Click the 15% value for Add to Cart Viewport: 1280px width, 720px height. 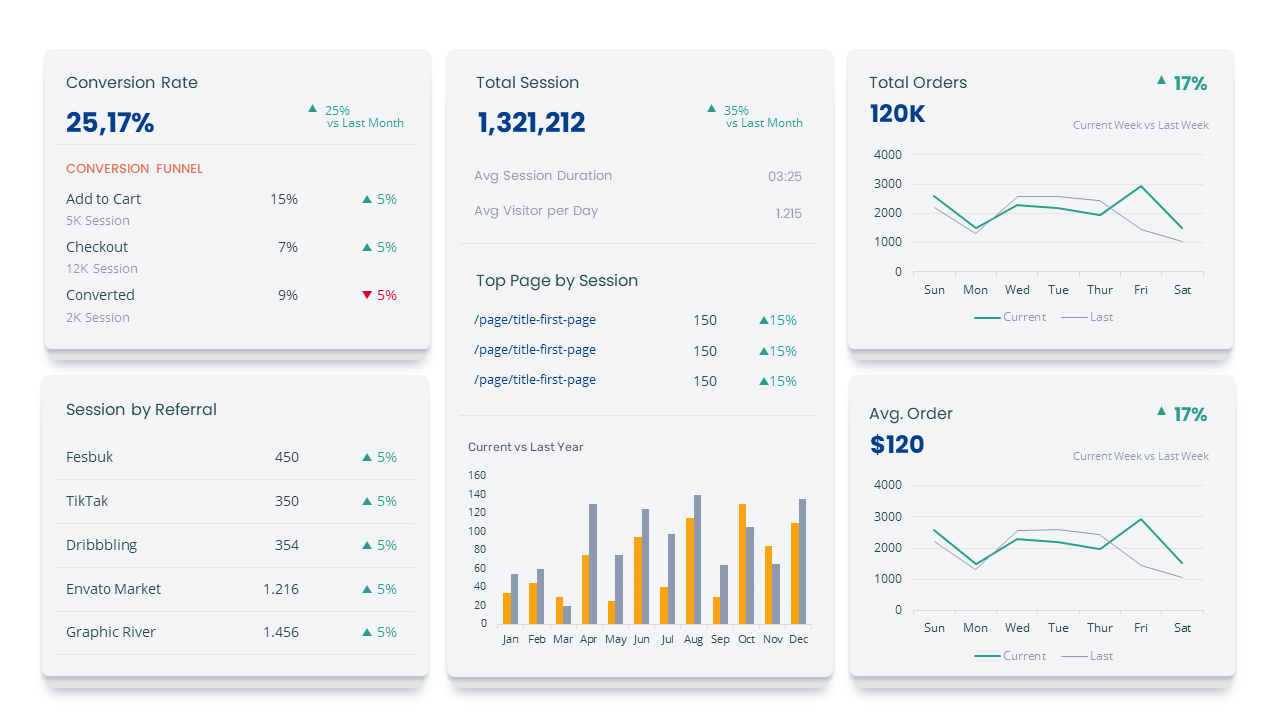click(x=284, y=199)
